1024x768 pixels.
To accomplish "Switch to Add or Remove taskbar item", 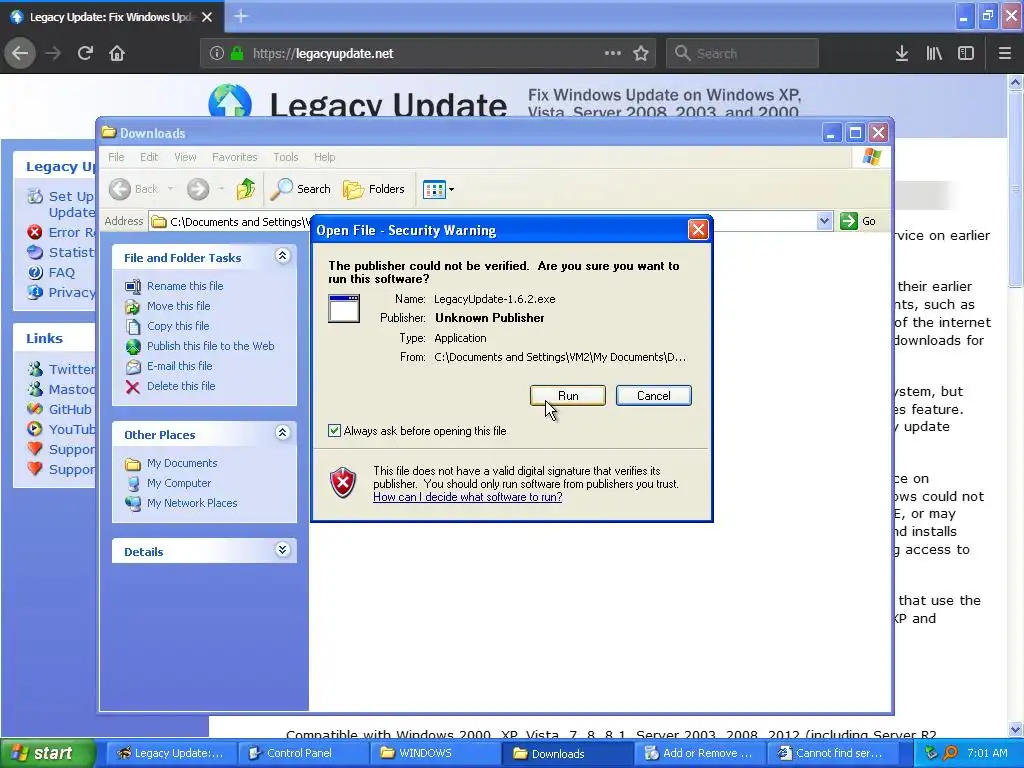I will 699,753.
